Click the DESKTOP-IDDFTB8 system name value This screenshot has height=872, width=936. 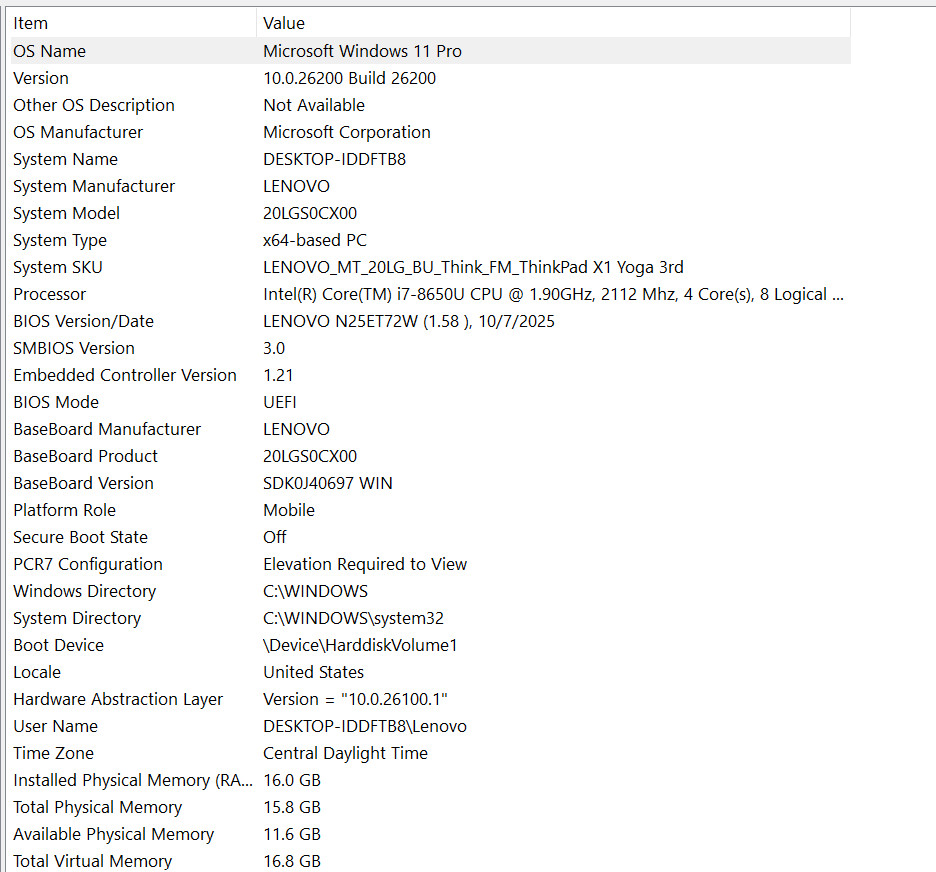coord(334,159)
